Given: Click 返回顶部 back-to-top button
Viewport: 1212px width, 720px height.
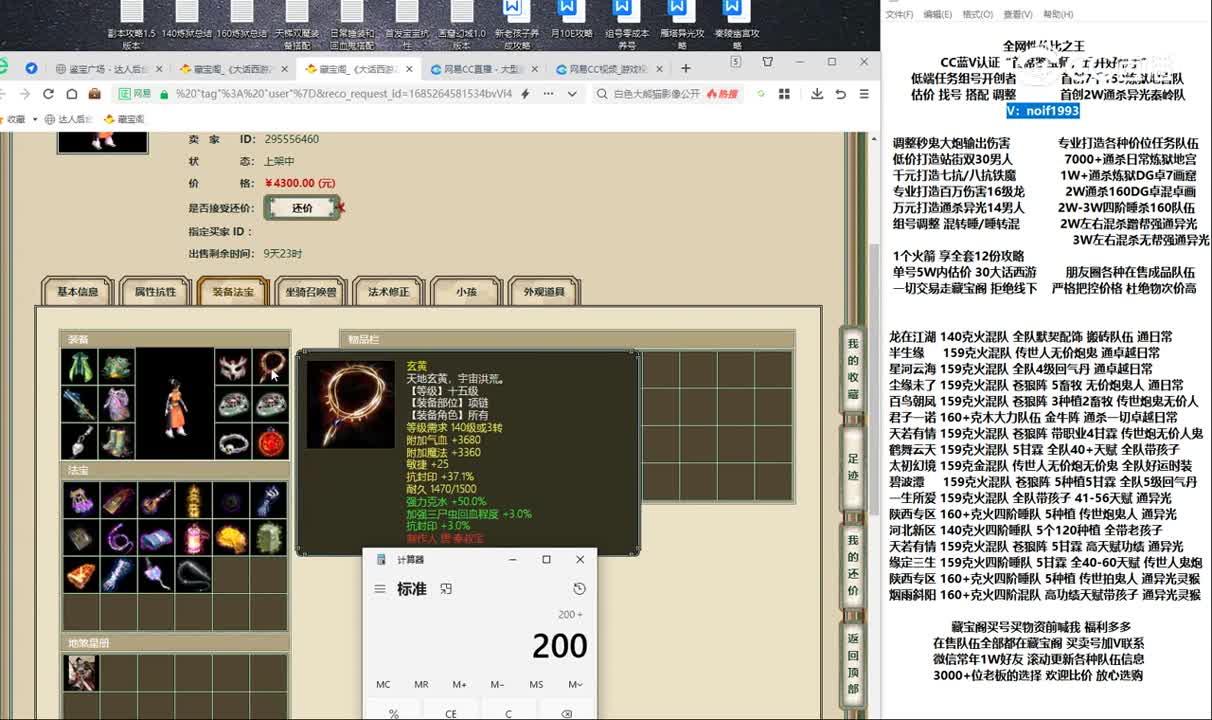Looking at the screenshot, I should click(853, 662).
